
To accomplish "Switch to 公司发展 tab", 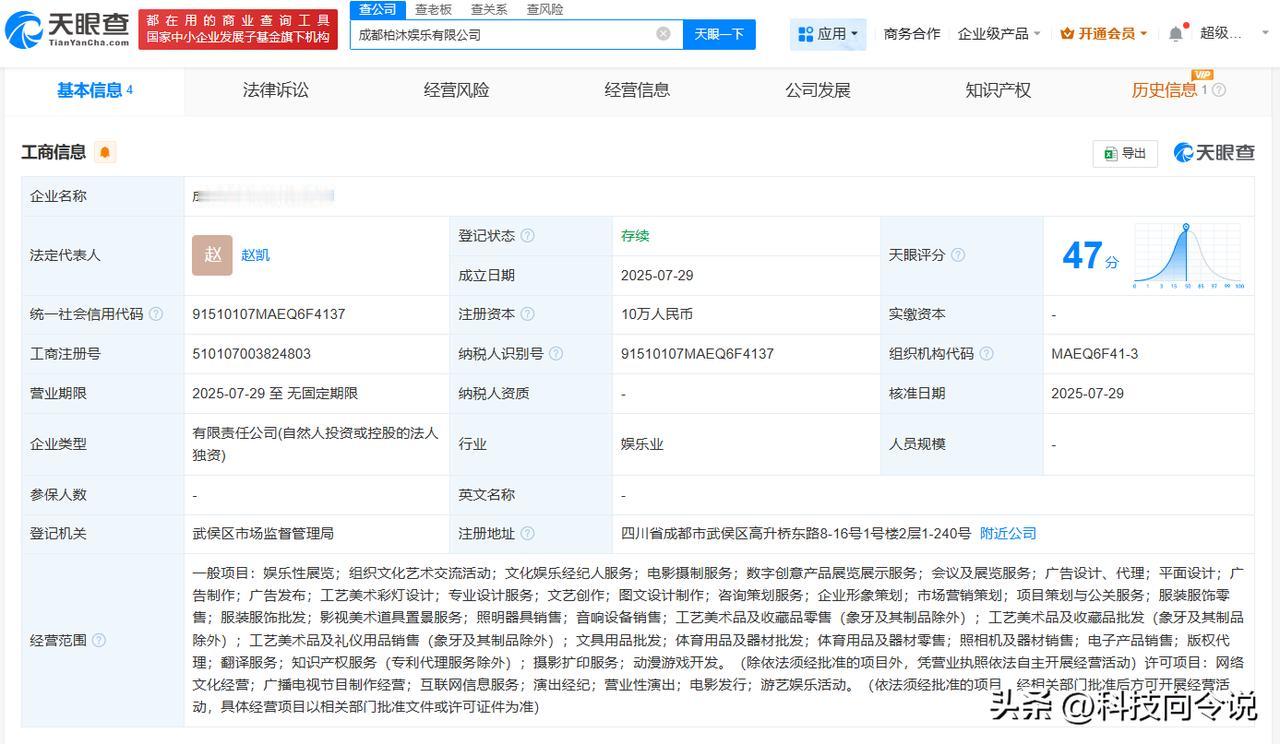I will click(818, 90).
